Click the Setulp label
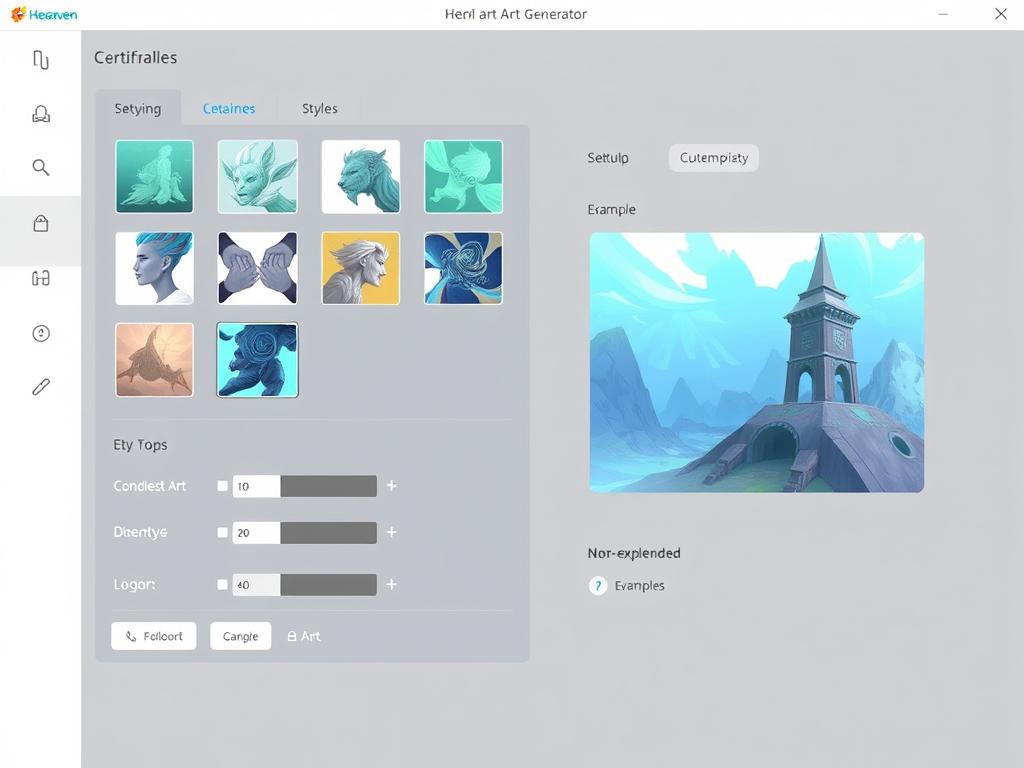 [608, 158]
